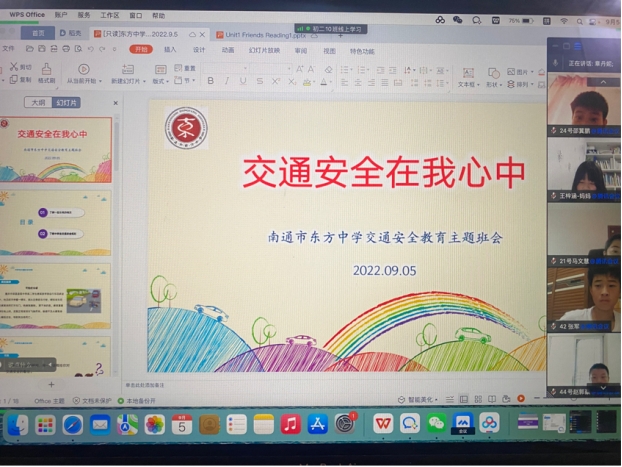
Task: Select the 开始 ribbon tab
Action: 140,49
